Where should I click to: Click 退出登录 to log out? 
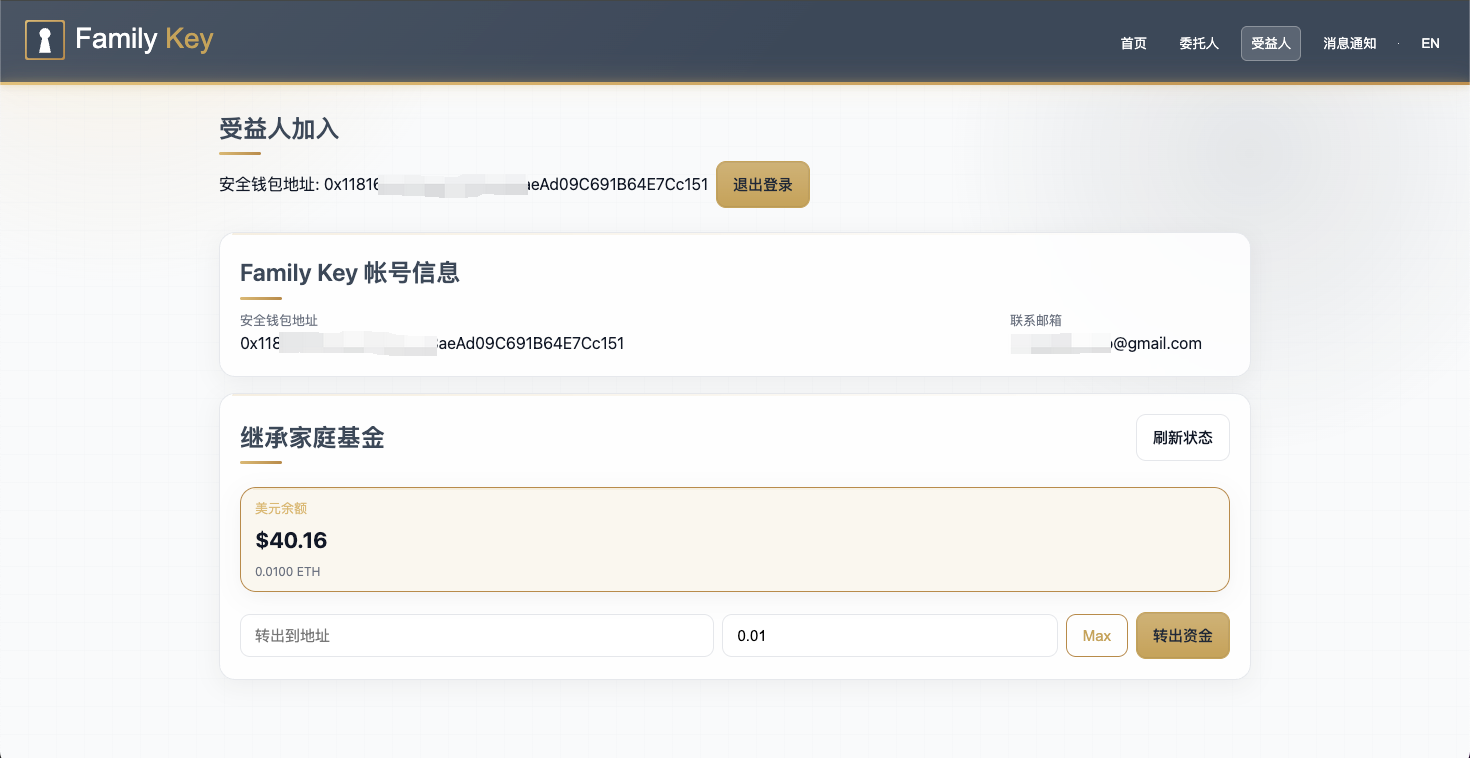pyautogui.click(x=762, y=184)
